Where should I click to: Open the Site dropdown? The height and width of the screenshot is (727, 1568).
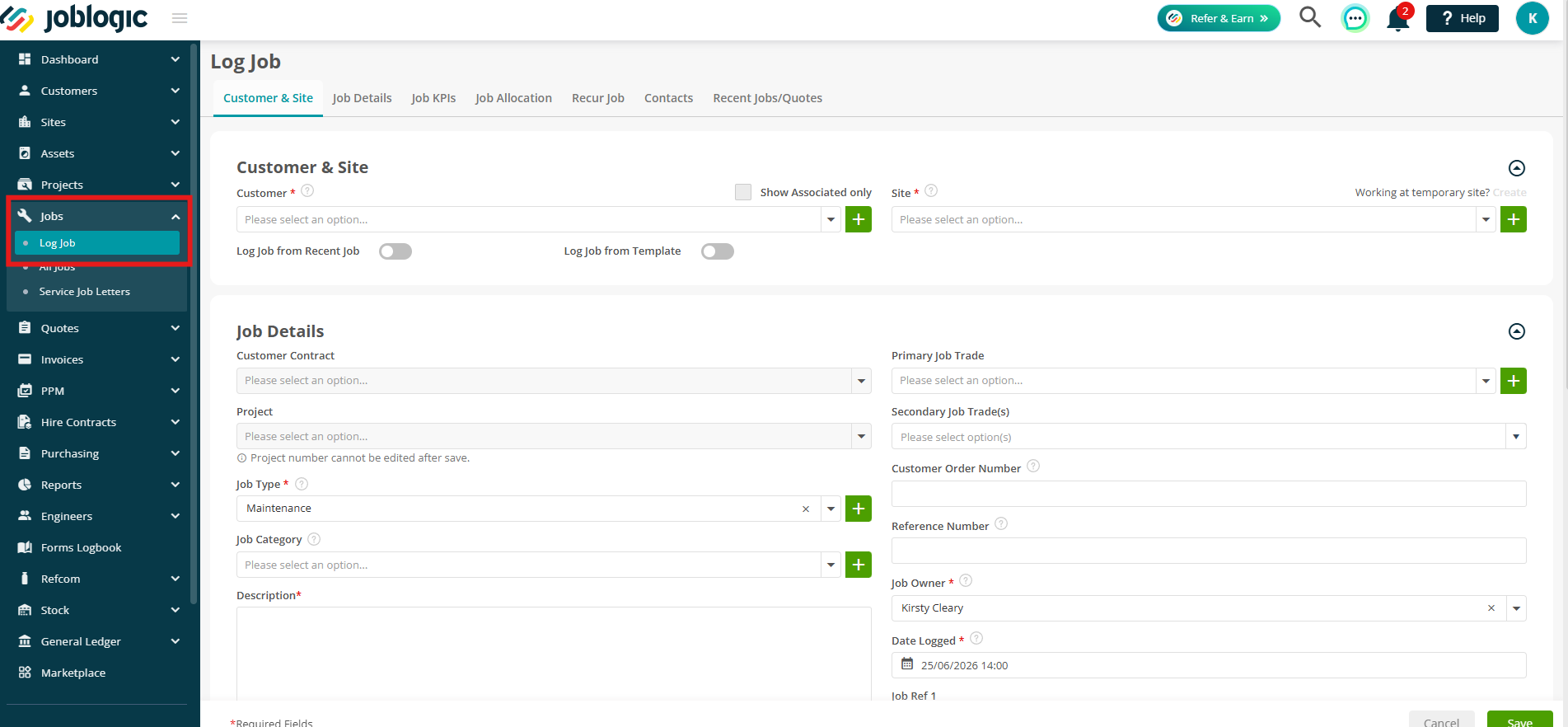click(x=1193, y=219)
